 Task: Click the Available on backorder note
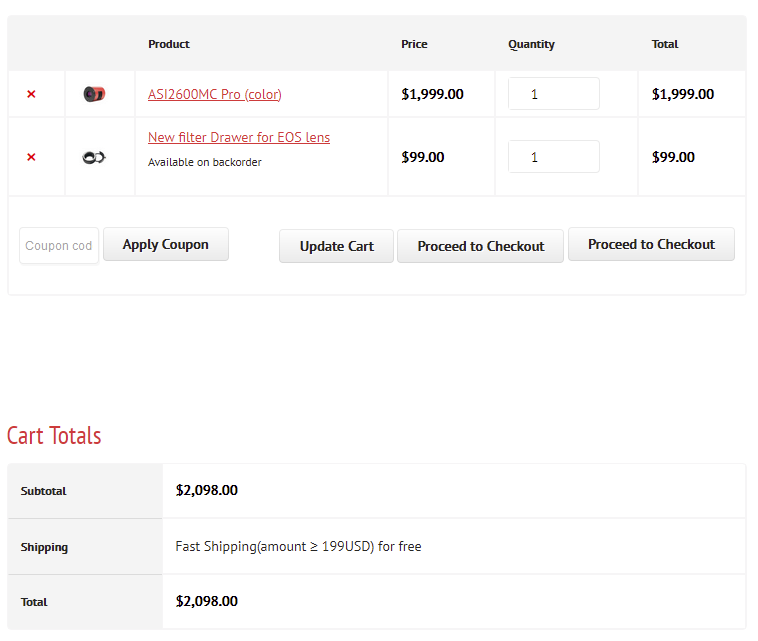point(204,162)
